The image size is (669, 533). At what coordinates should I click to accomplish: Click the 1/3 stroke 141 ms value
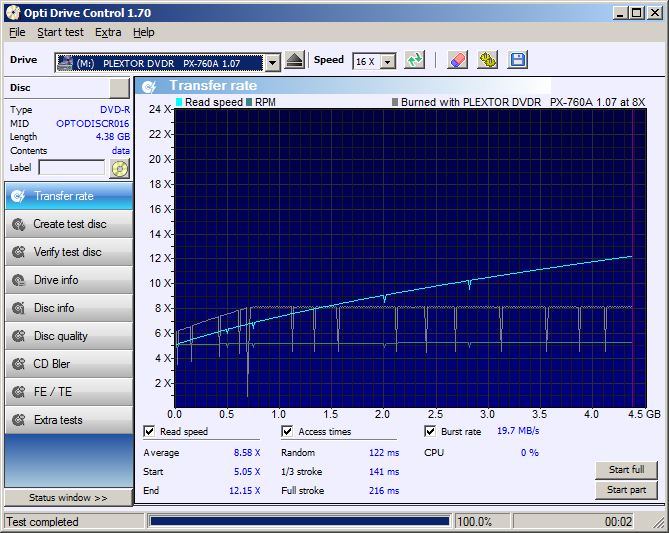pyautogui.click(x=384, y=472)
